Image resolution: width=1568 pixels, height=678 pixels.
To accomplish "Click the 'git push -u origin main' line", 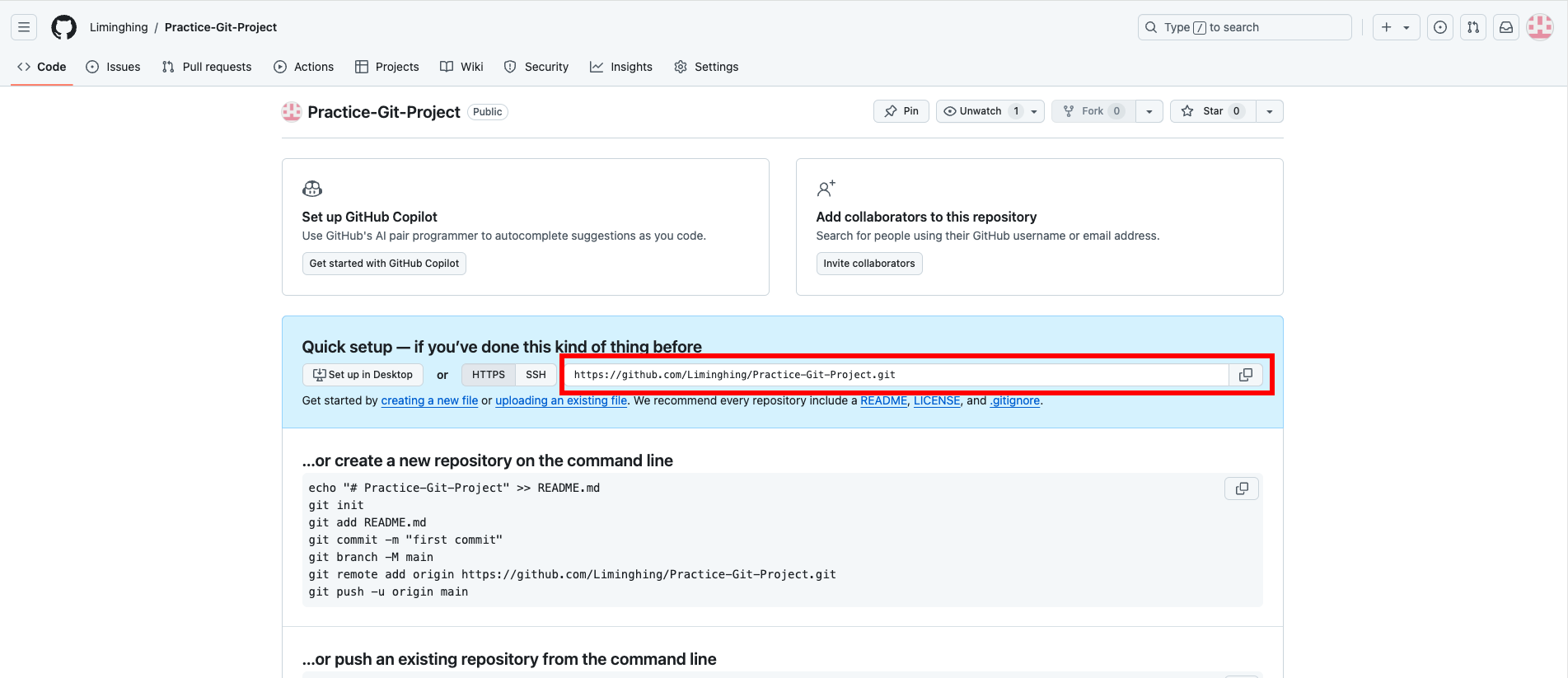I will click(x=388, y=591).
